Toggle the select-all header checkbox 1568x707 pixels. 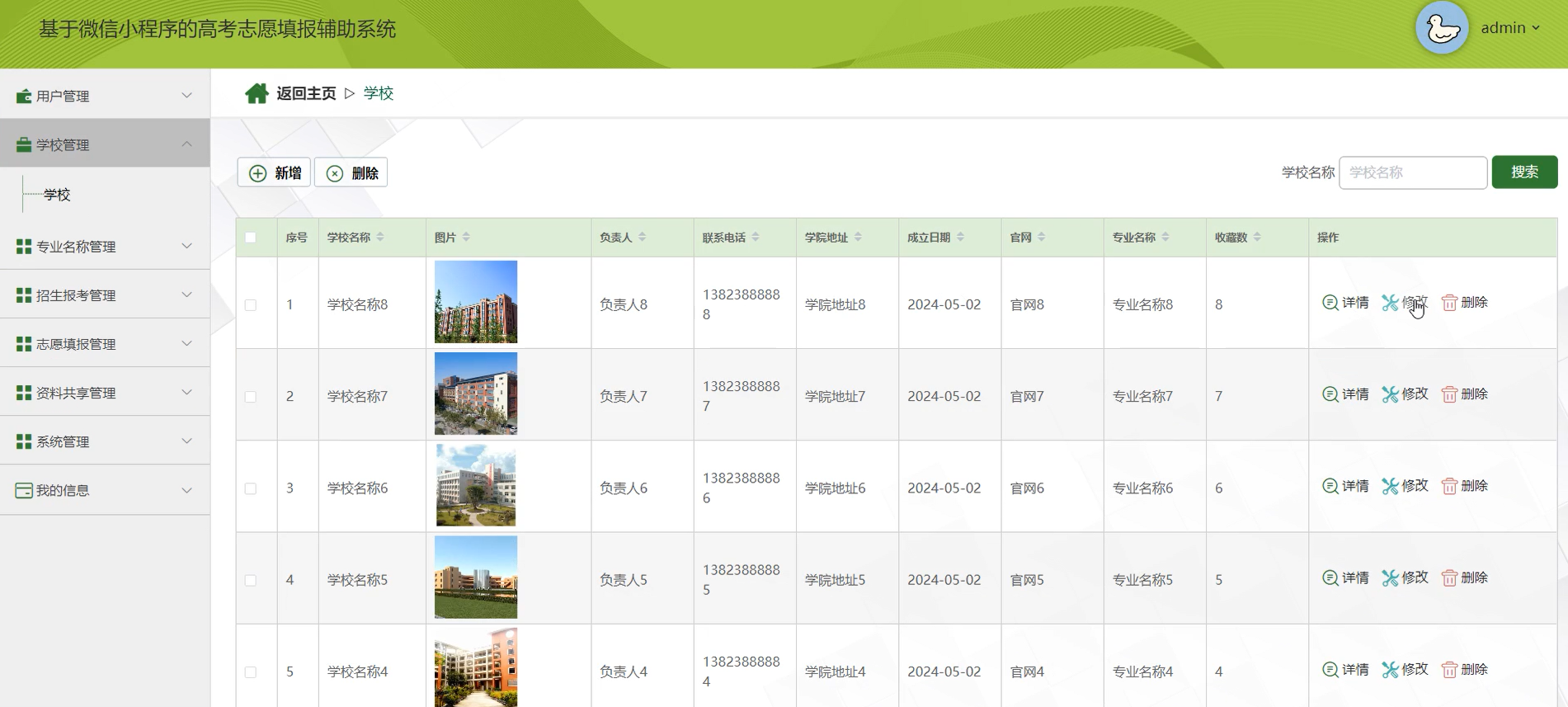tap(251, 238)
